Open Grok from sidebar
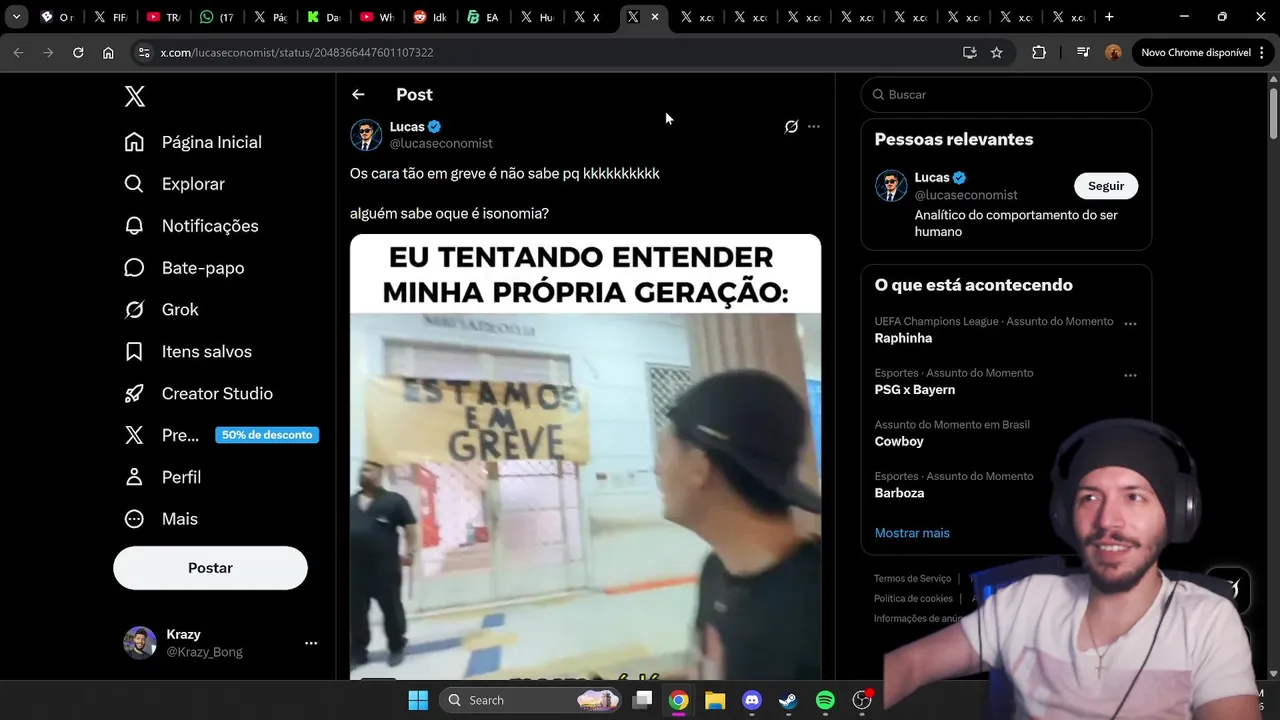Screen dimensions: 1280x720 [161, 310]
